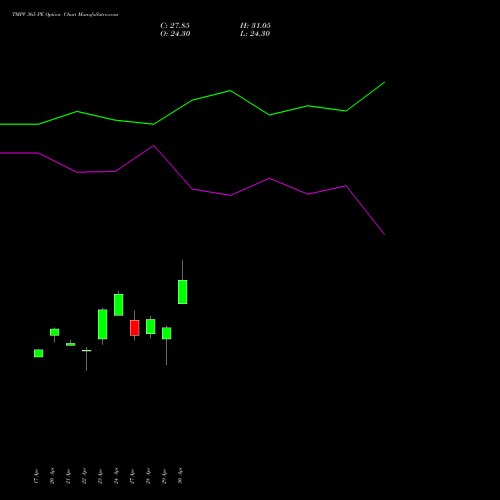The width and height of the screenshot is (500, 500).
Task: Select the 27 Apr date label
Action: click(132, 476)
